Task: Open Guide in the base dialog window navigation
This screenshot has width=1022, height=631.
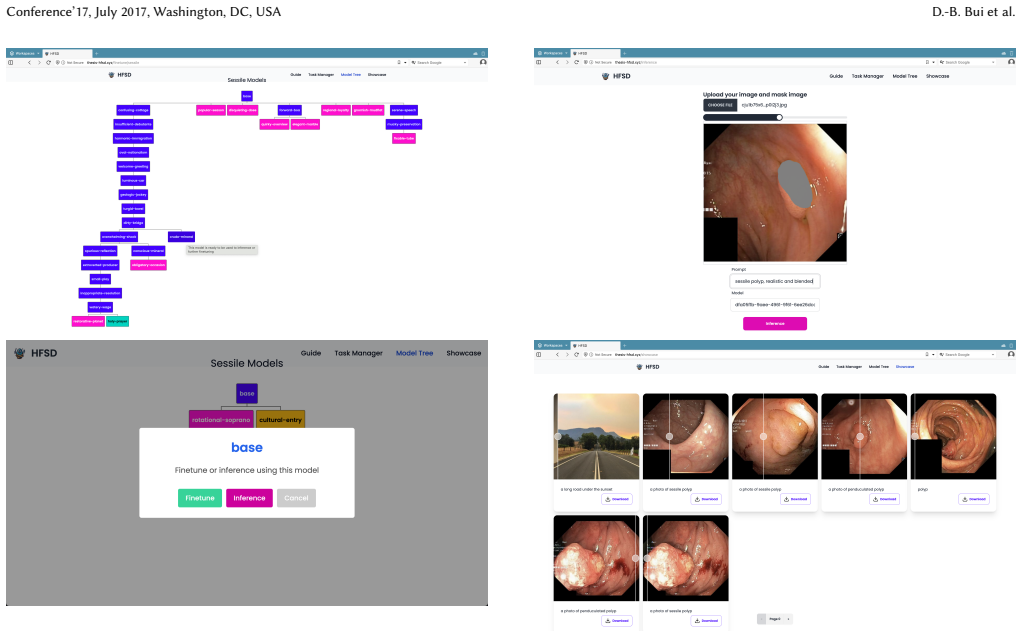Action: 311,353
